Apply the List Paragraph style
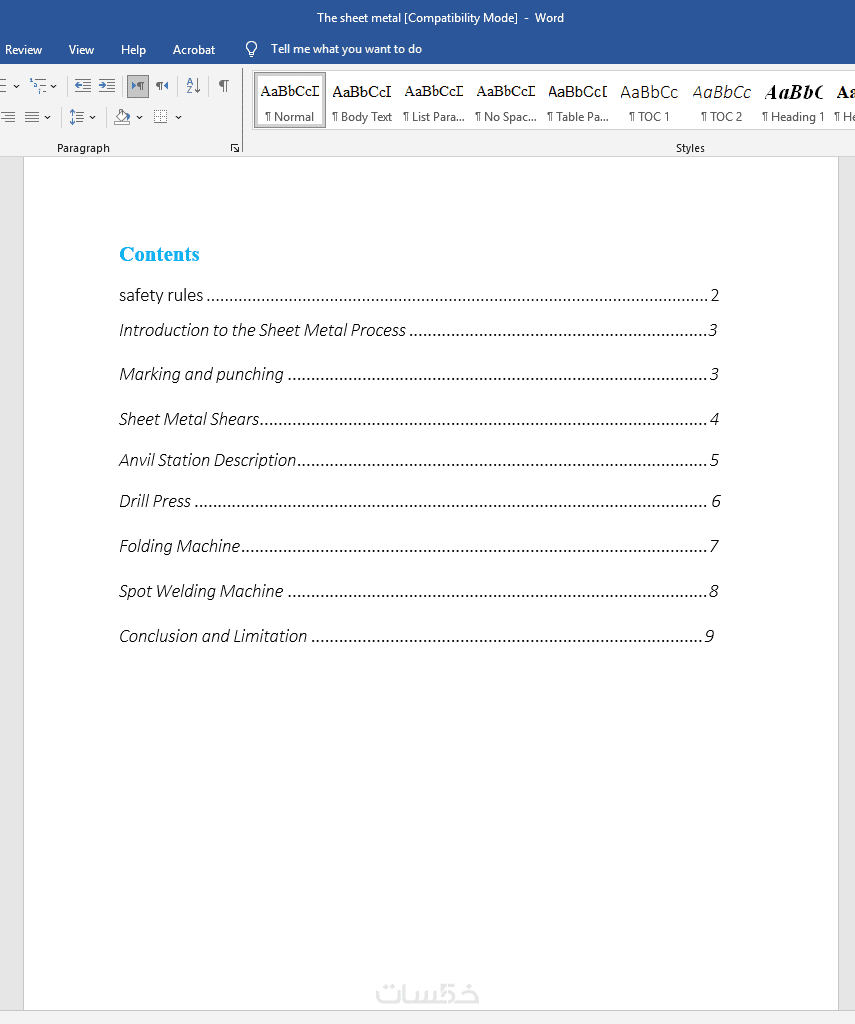This screenshot has width=855, height=1024. 434,101
